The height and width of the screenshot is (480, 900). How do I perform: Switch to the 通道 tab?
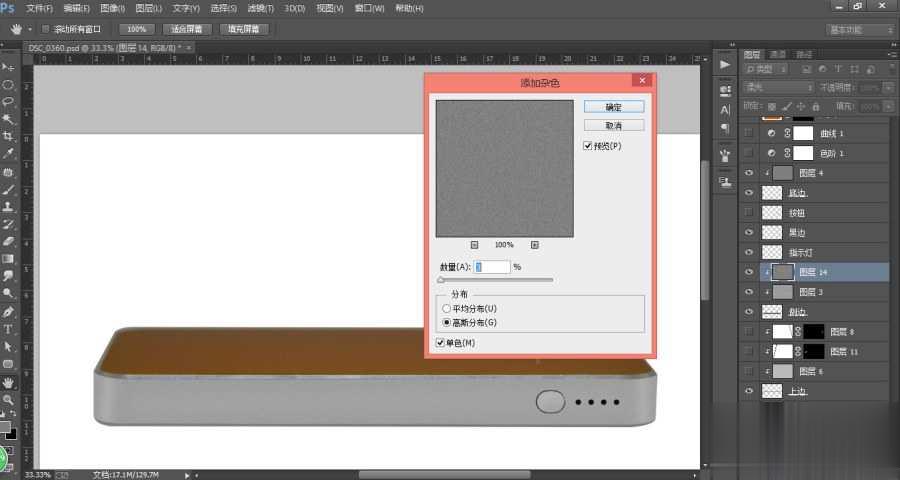click(x=778, y=55)
